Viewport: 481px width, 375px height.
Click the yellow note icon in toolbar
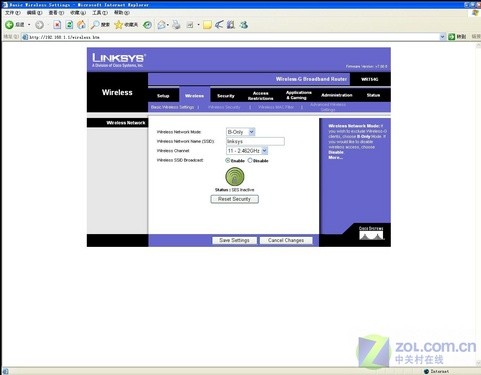pos(207,25)
